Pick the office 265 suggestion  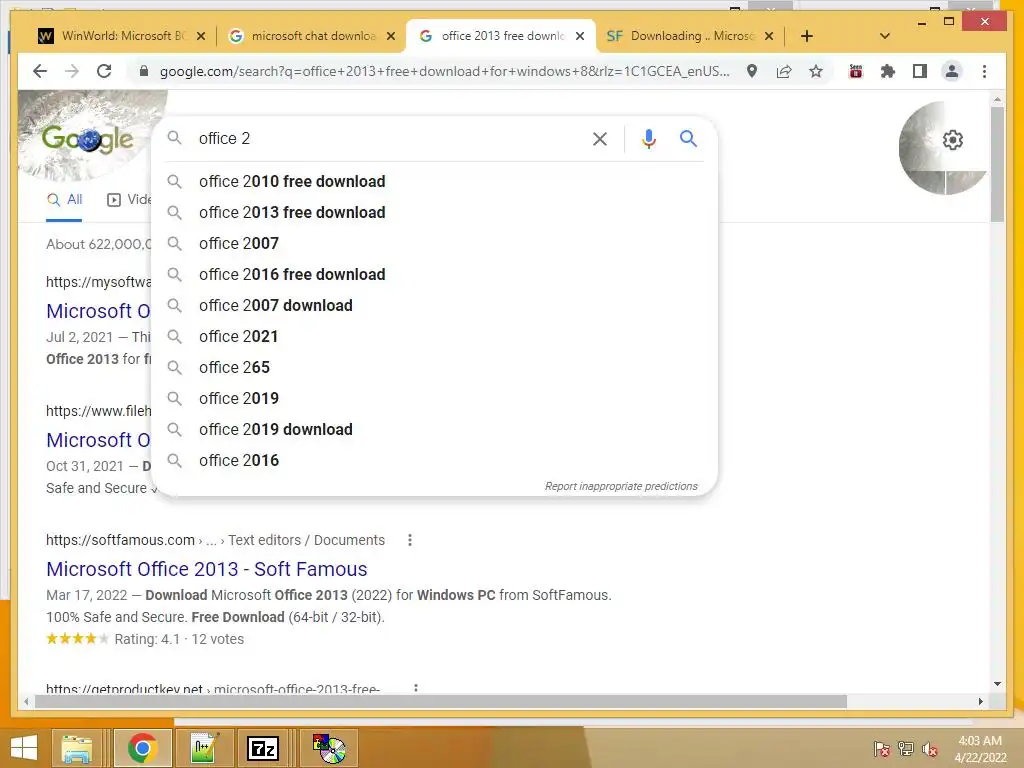click(x=434, y=367)
